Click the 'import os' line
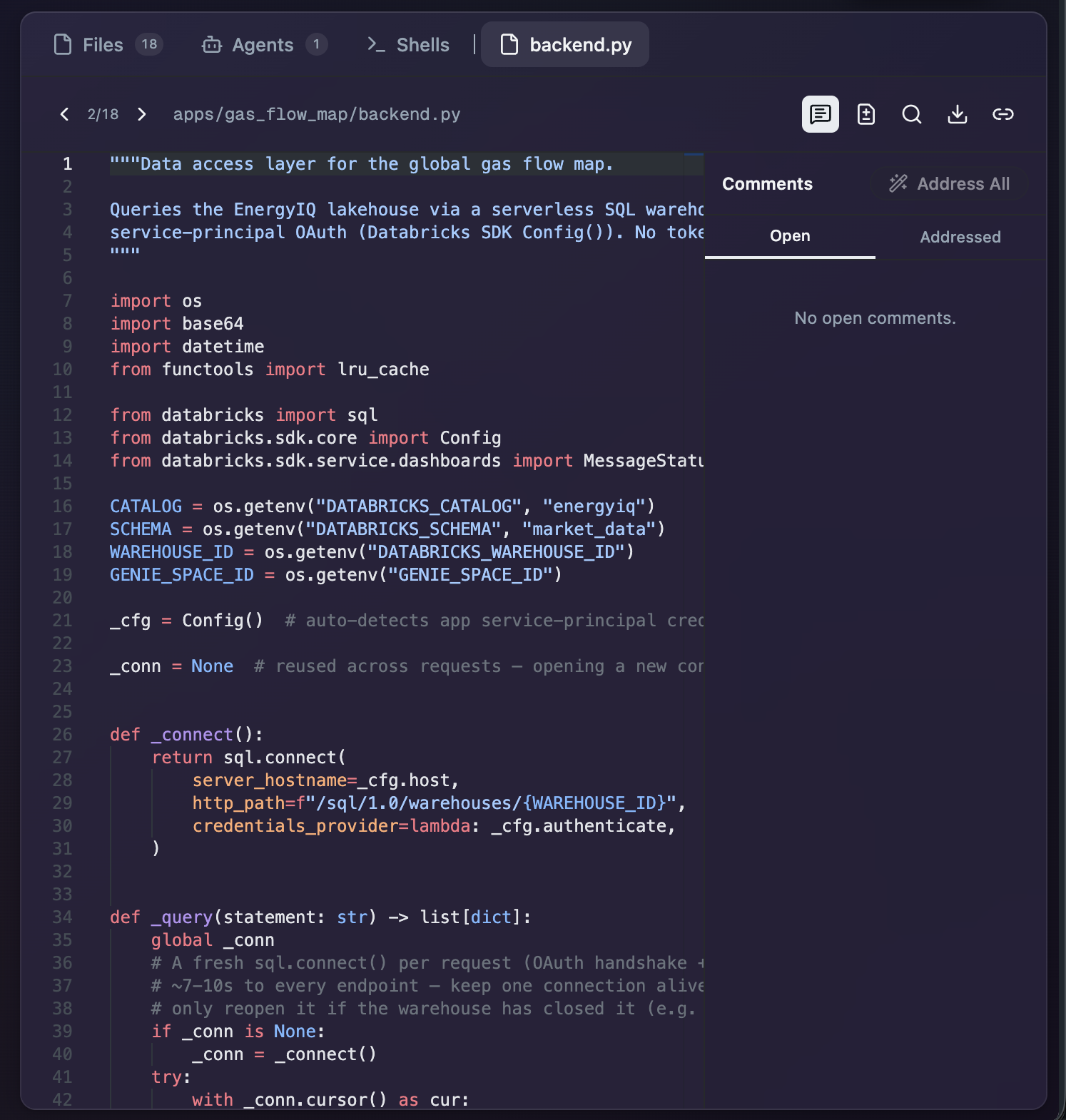 pos(156,301)
